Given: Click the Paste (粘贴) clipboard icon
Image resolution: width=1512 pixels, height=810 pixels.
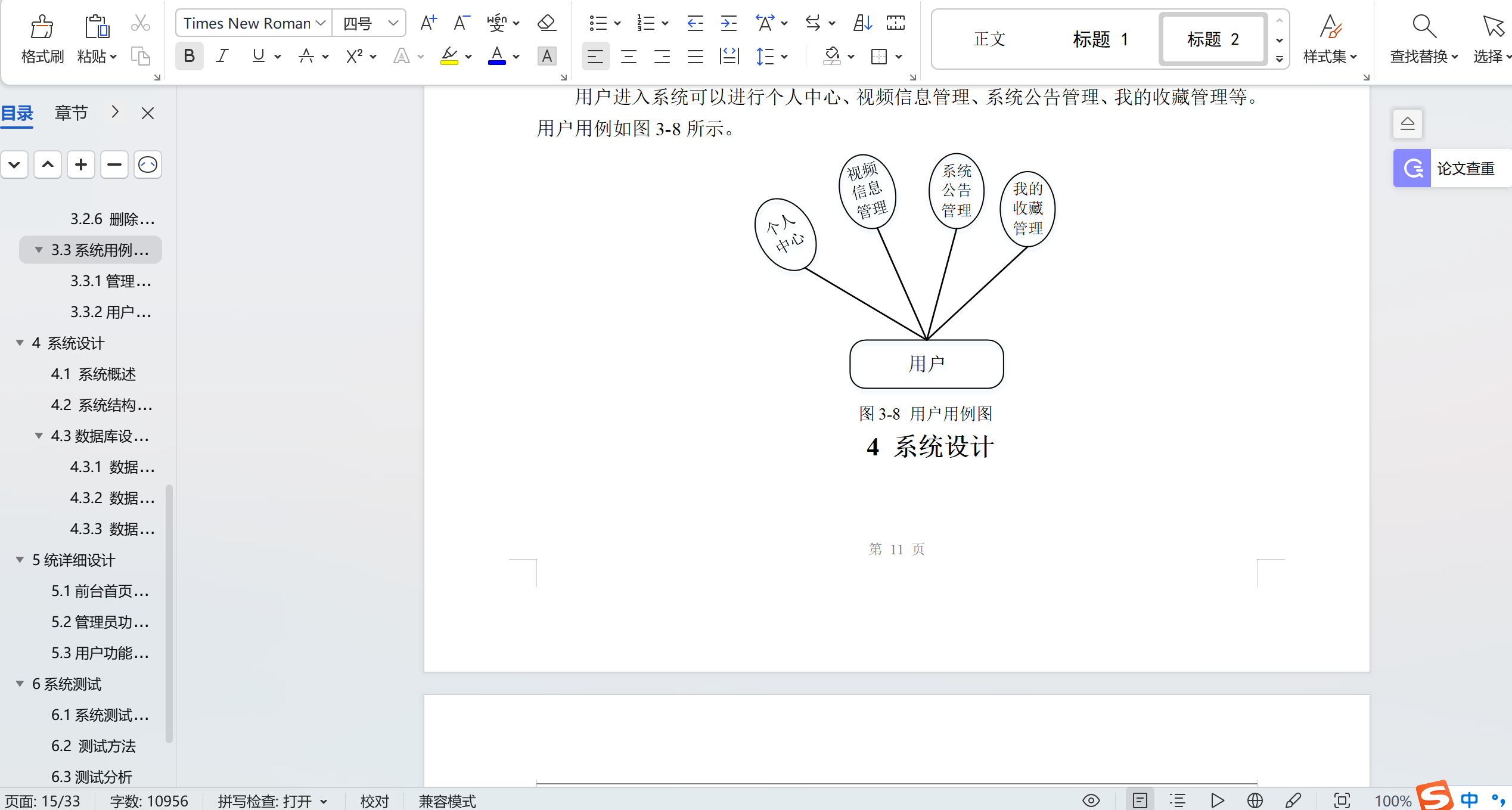Looking at the screenshot, I should [96, 26].
